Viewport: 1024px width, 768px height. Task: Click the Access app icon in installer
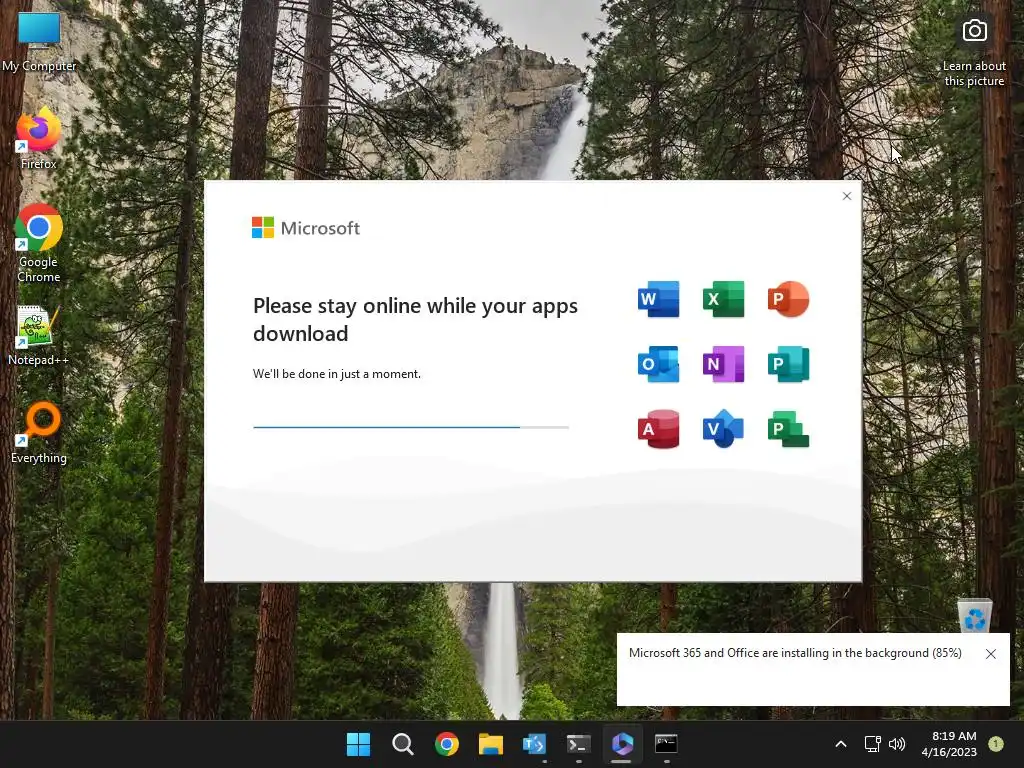point(658,429)
